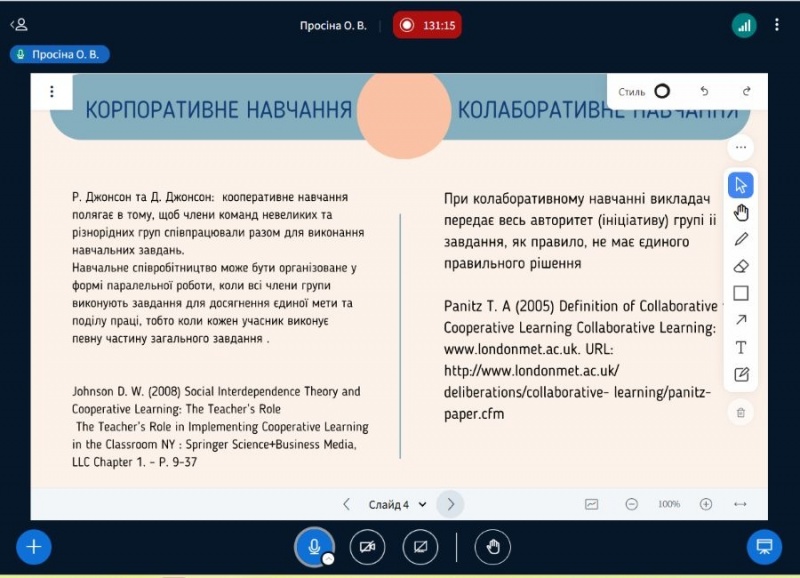Select the Hand pan tool
This screenshot has height=578, width=800.
(741, 212)
